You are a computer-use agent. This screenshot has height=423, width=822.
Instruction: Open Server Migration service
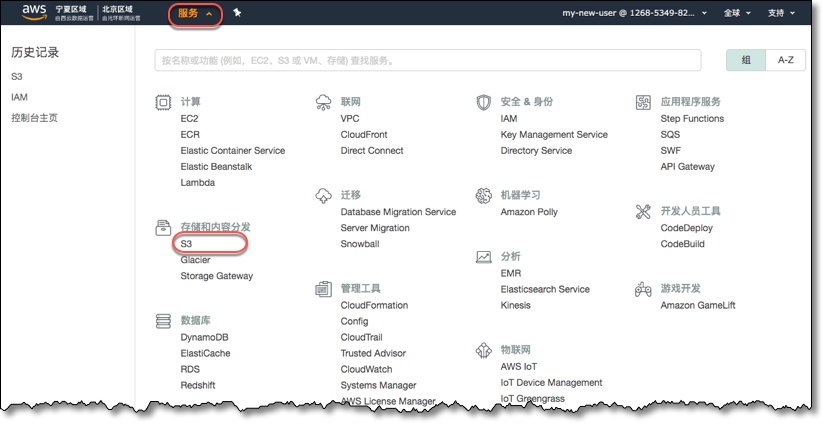click(x=375, y=228)
